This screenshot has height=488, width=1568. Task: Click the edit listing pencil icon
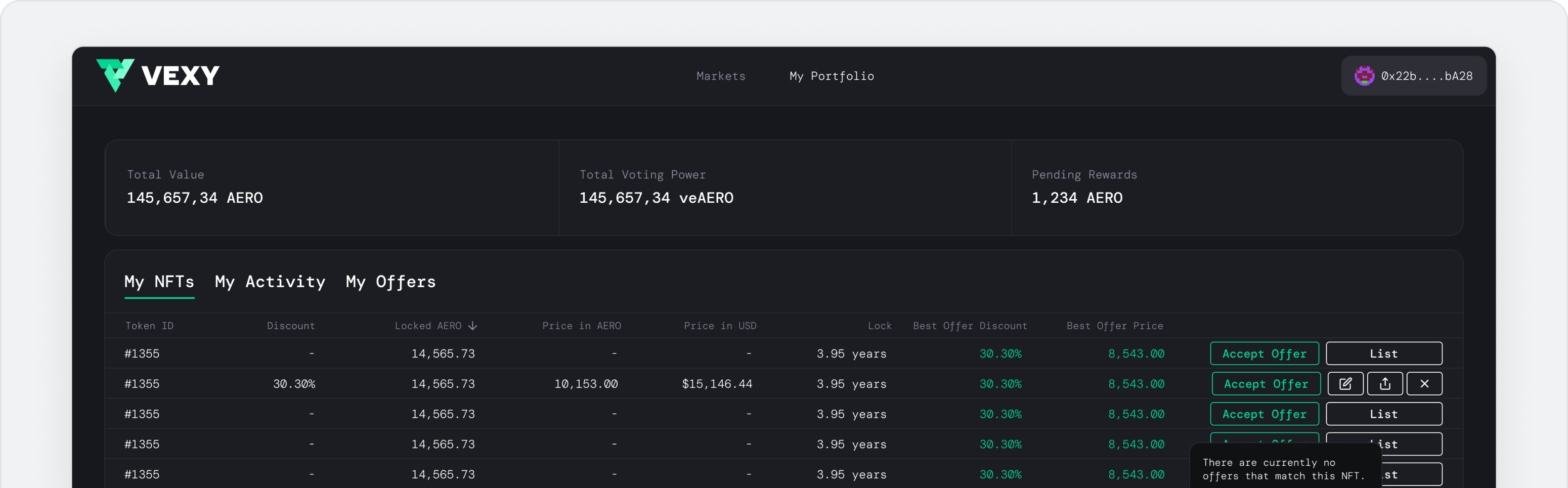1345,384
